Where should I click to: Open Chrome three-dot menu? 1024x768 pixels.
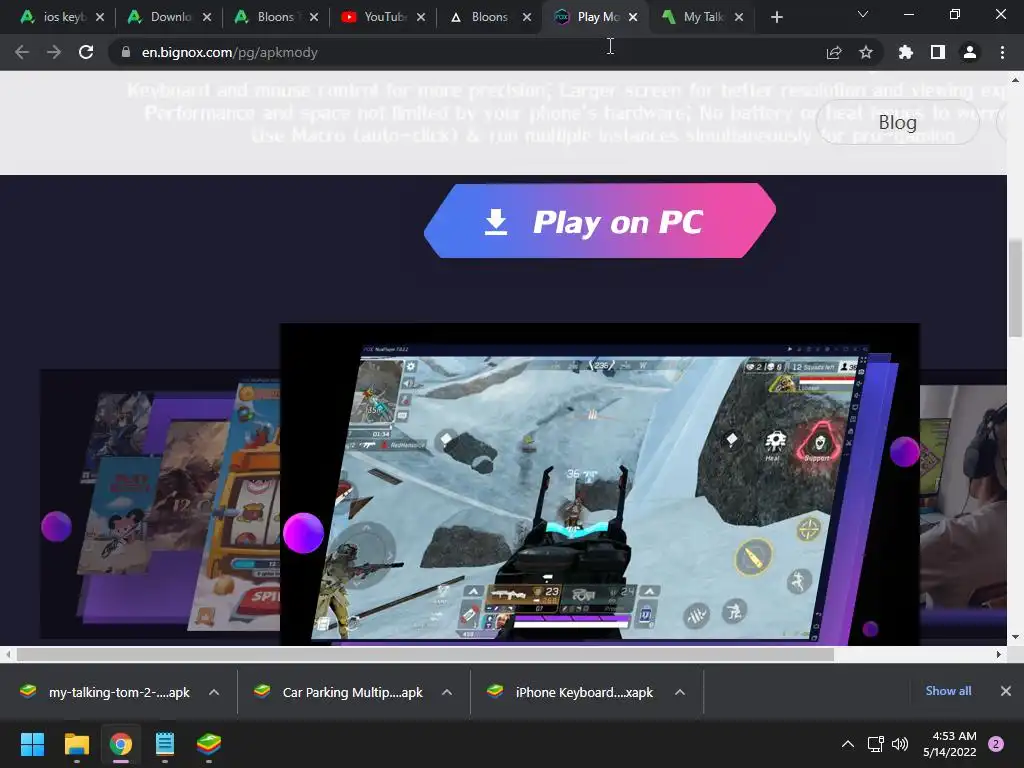point(1002,52)
